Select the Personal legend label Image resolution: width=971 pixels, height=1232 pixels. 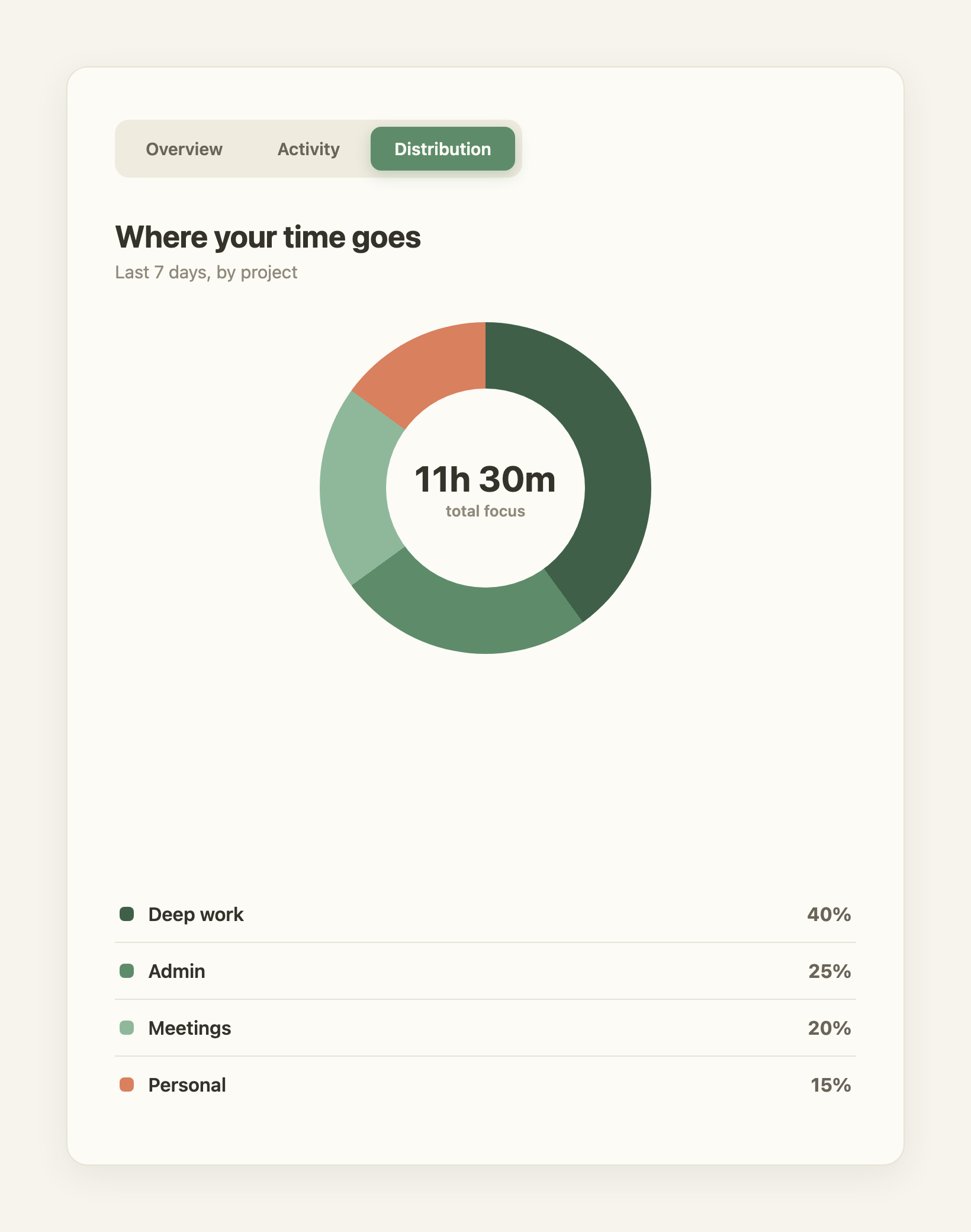coord(187,1085)
